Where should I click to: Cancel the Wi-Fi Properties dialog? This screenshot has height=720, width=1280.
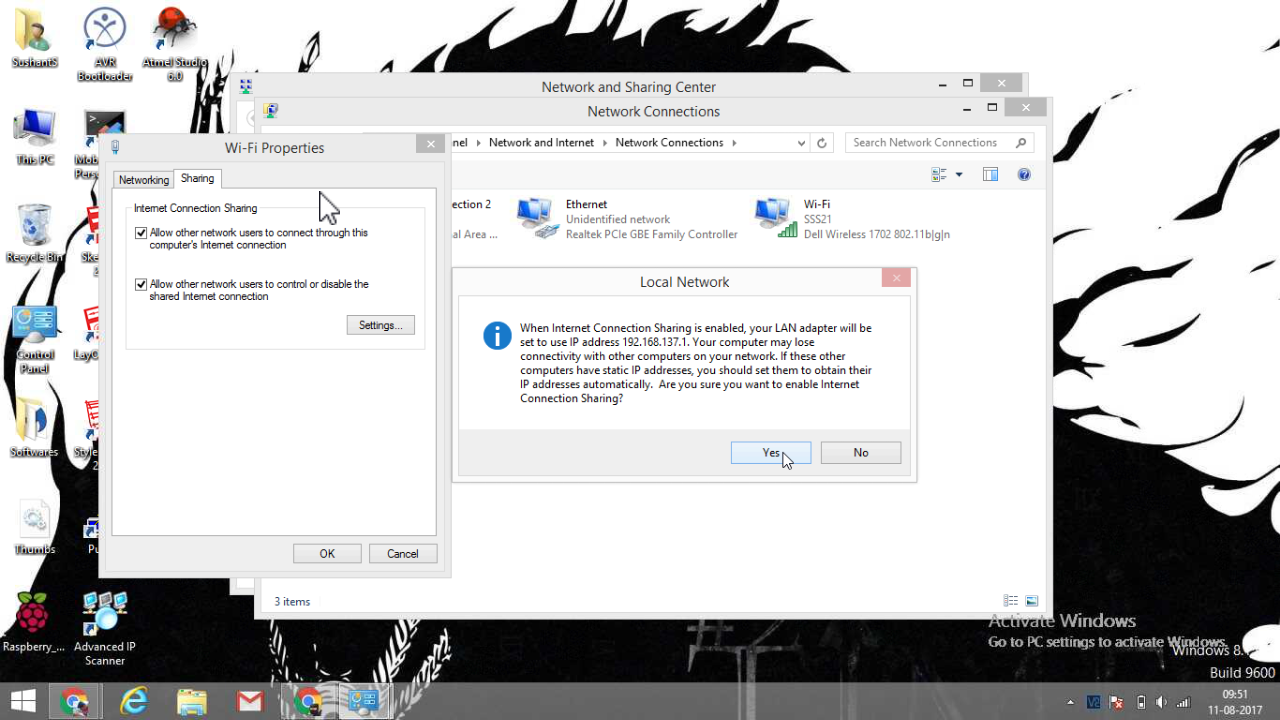403,554
